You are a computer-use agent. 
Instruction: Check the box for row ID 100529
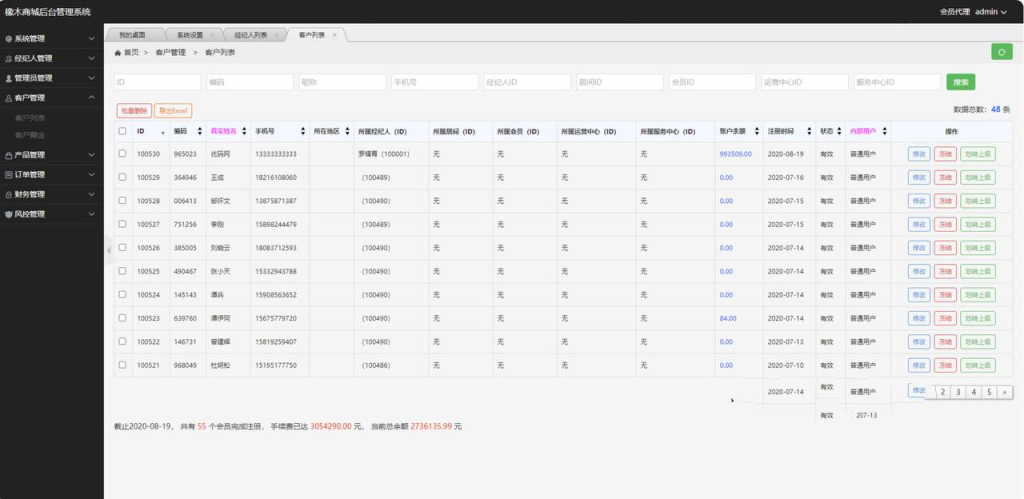tap(122, 177)
